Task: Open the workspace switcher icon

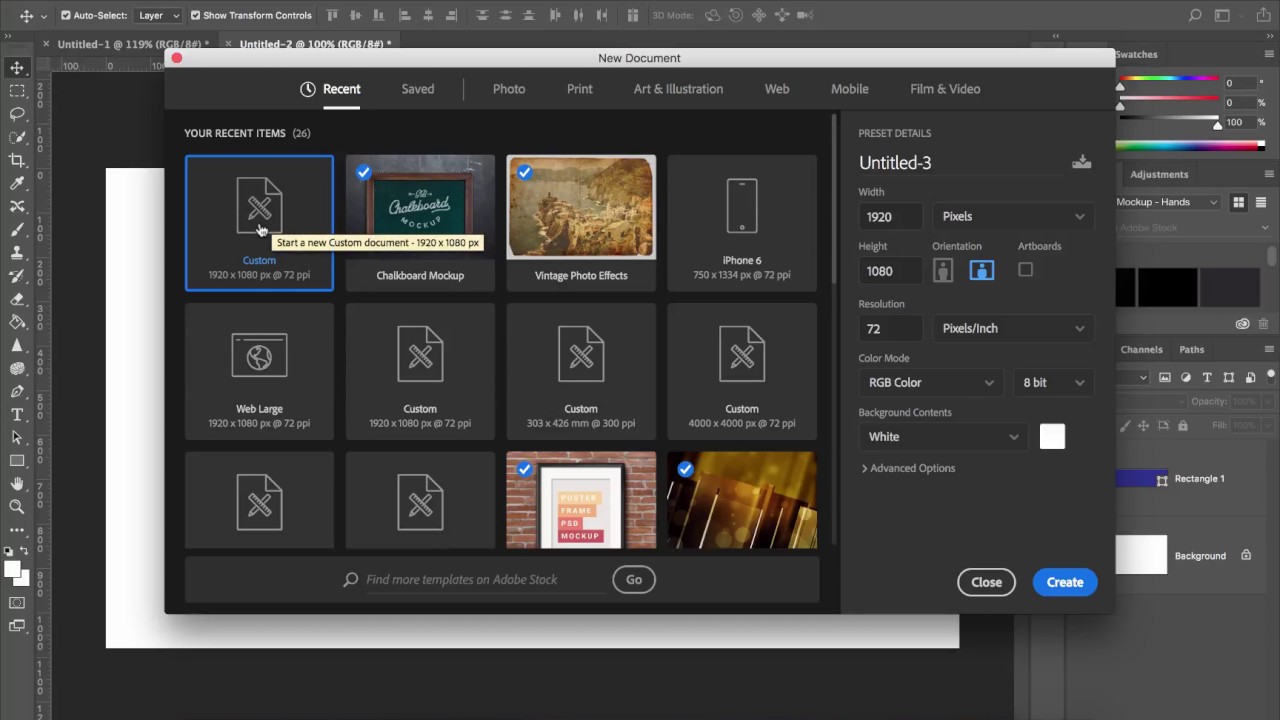Action: tap(1223, 16)
